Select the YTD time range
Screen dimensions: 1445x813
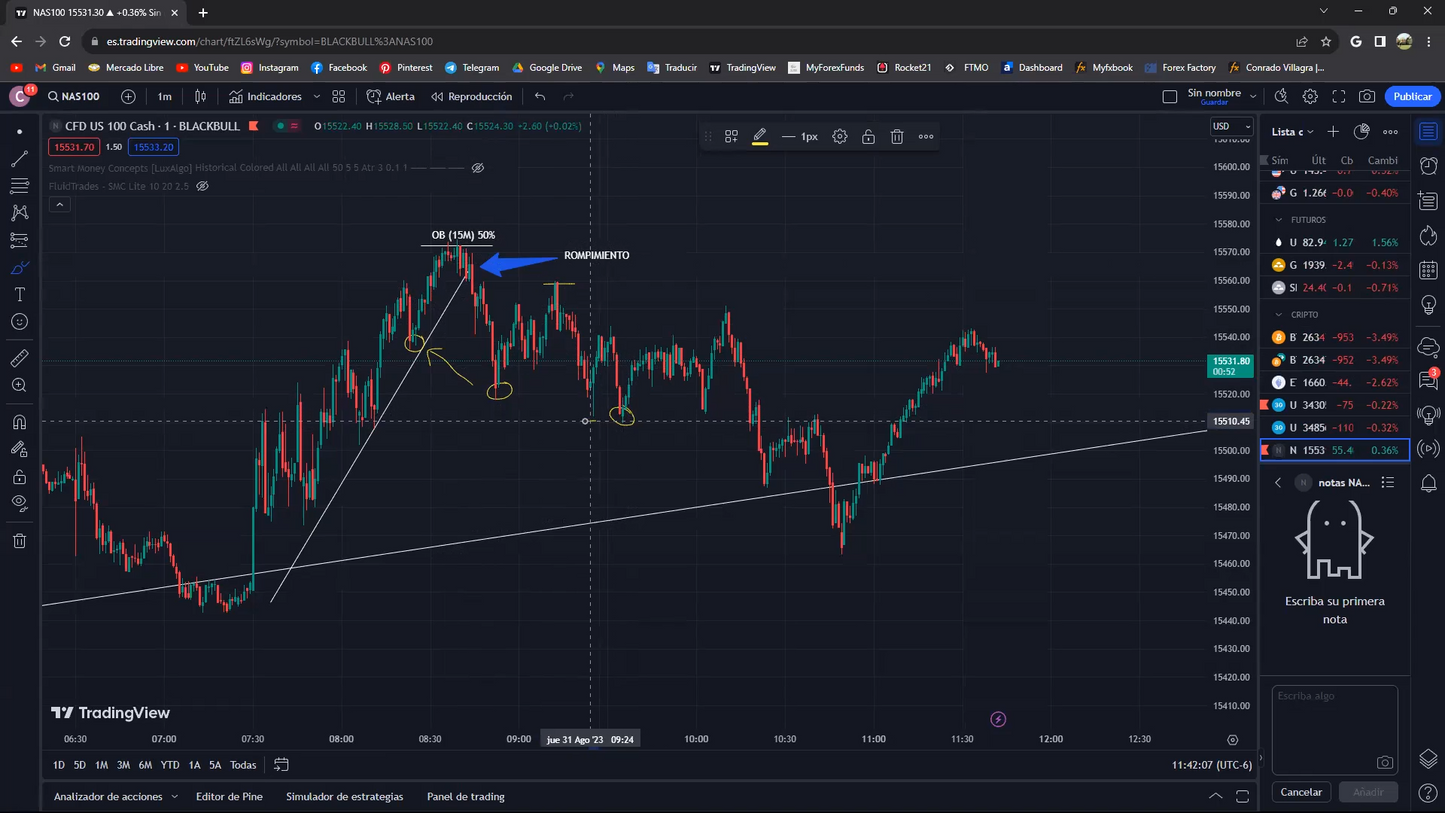(170, 765)
